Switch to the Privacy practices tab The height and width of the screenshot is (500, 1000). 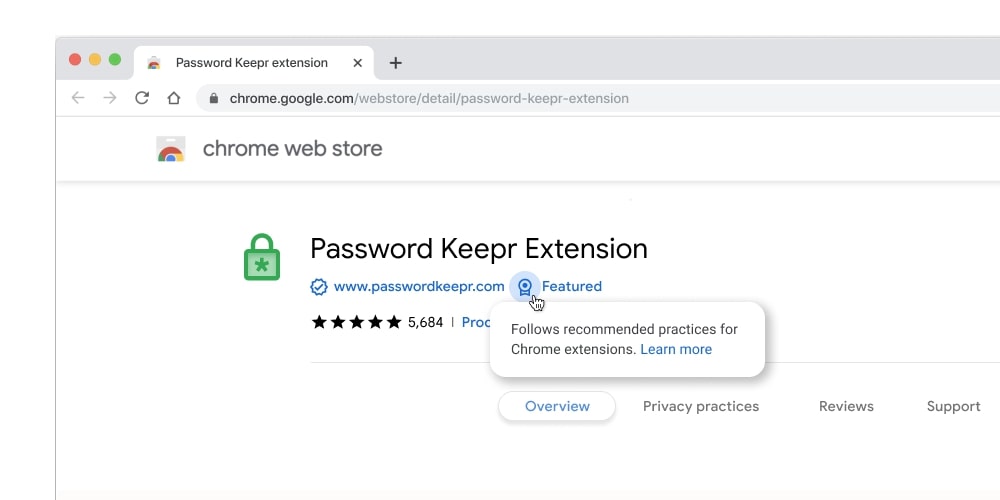click(700, 406)
